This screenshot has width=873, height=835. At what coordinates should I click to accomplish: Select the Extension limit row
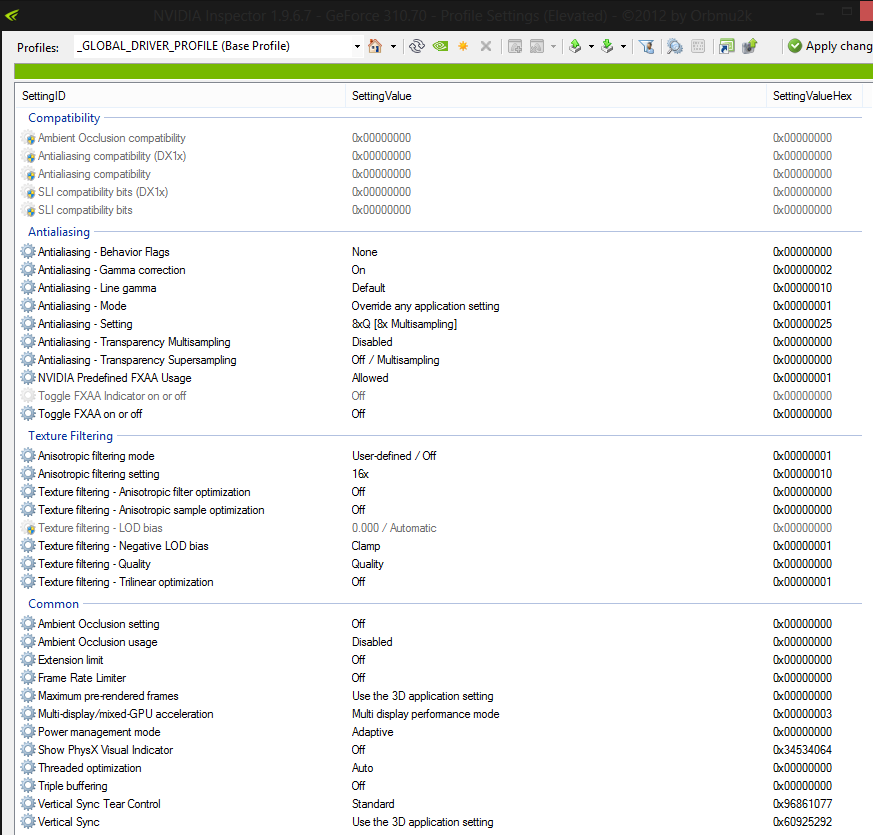440,660
